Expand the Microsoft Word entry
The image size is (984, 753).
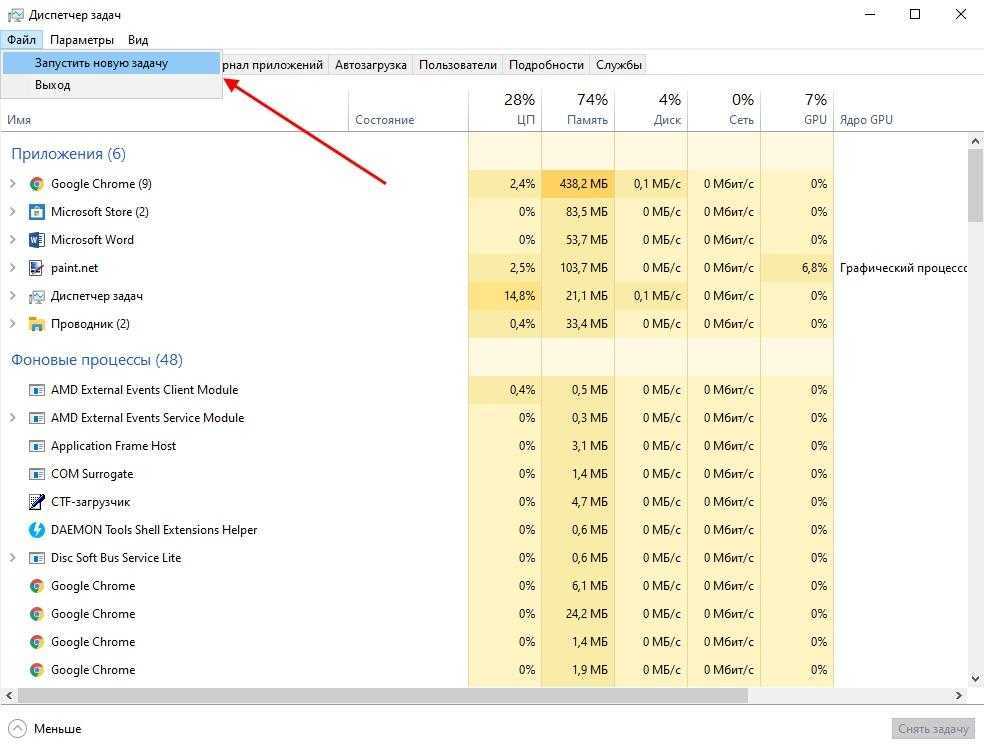point(13,240)
